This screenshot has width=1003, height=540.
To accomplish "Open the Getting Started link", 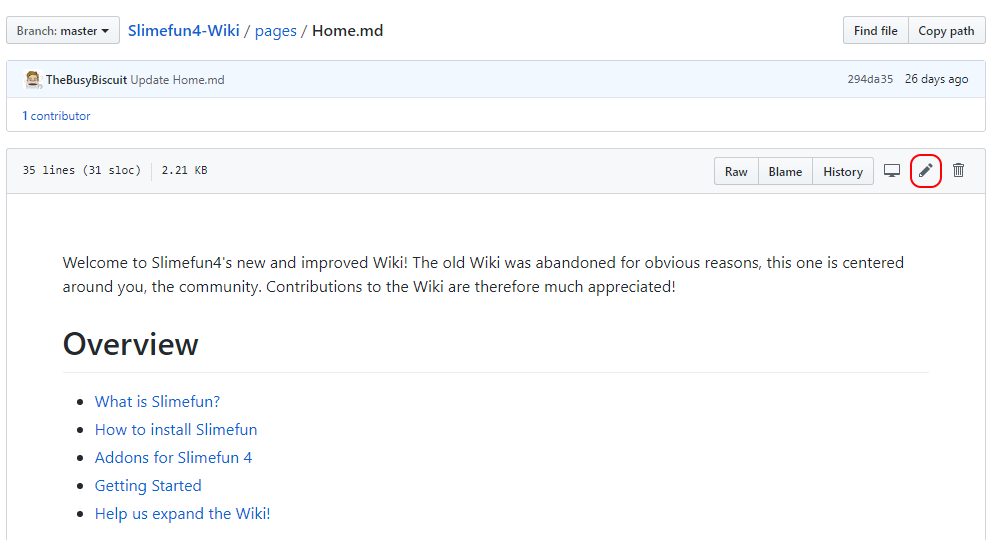I will click(148, 486).
